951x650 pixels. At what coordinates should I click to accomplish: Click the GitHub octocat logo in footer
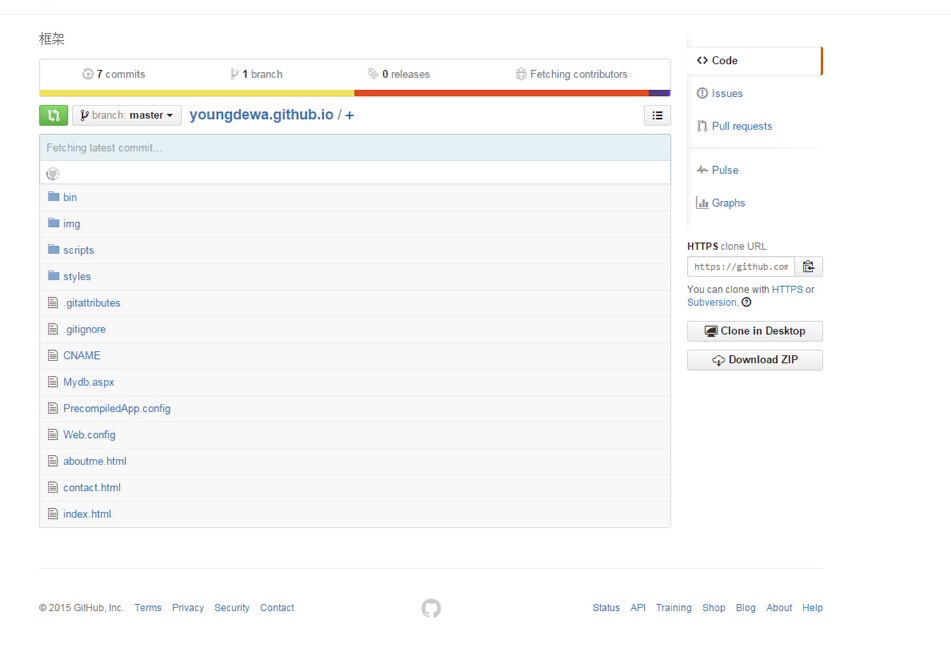click(431, 608)
